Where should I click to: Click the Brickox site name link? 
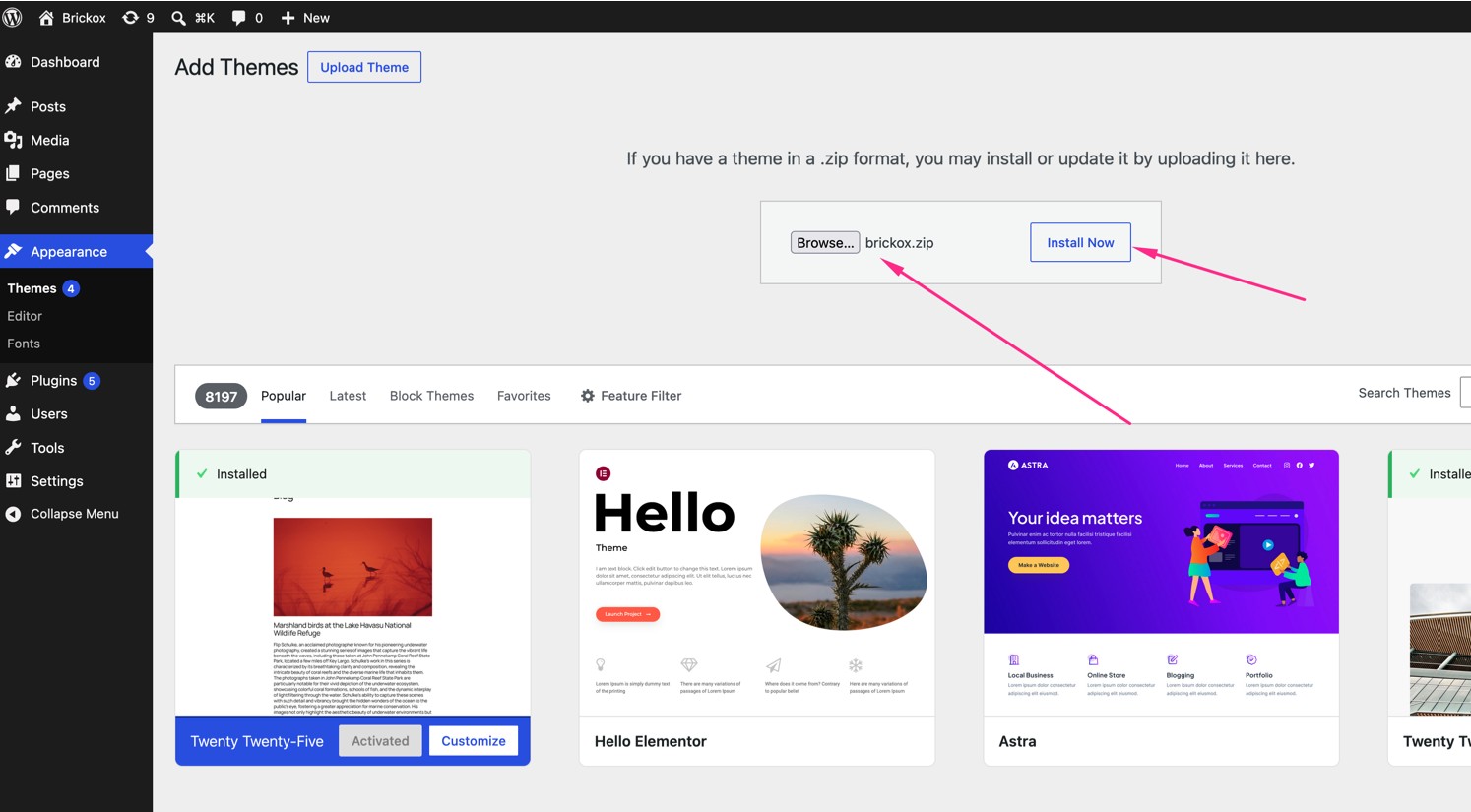tap(84, 18)
